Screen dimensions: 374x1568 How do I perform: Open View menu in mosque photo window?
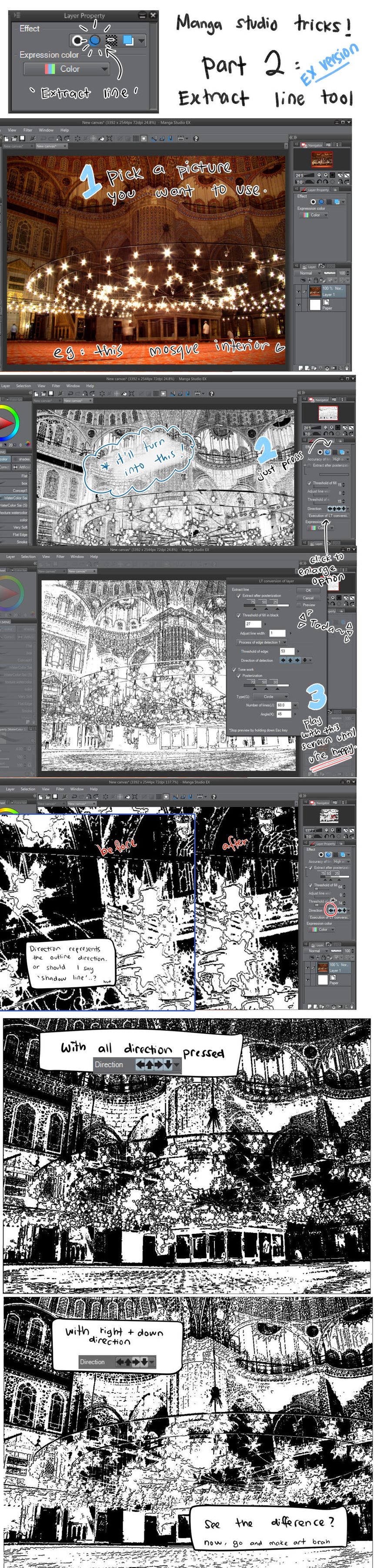point(12,130)
